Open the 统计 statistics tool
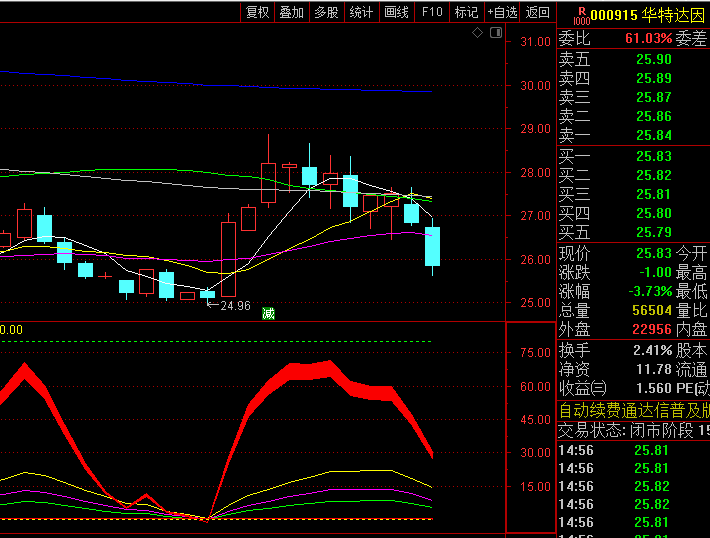Viewport: 710px width, 538px height. tap(362, 12)
